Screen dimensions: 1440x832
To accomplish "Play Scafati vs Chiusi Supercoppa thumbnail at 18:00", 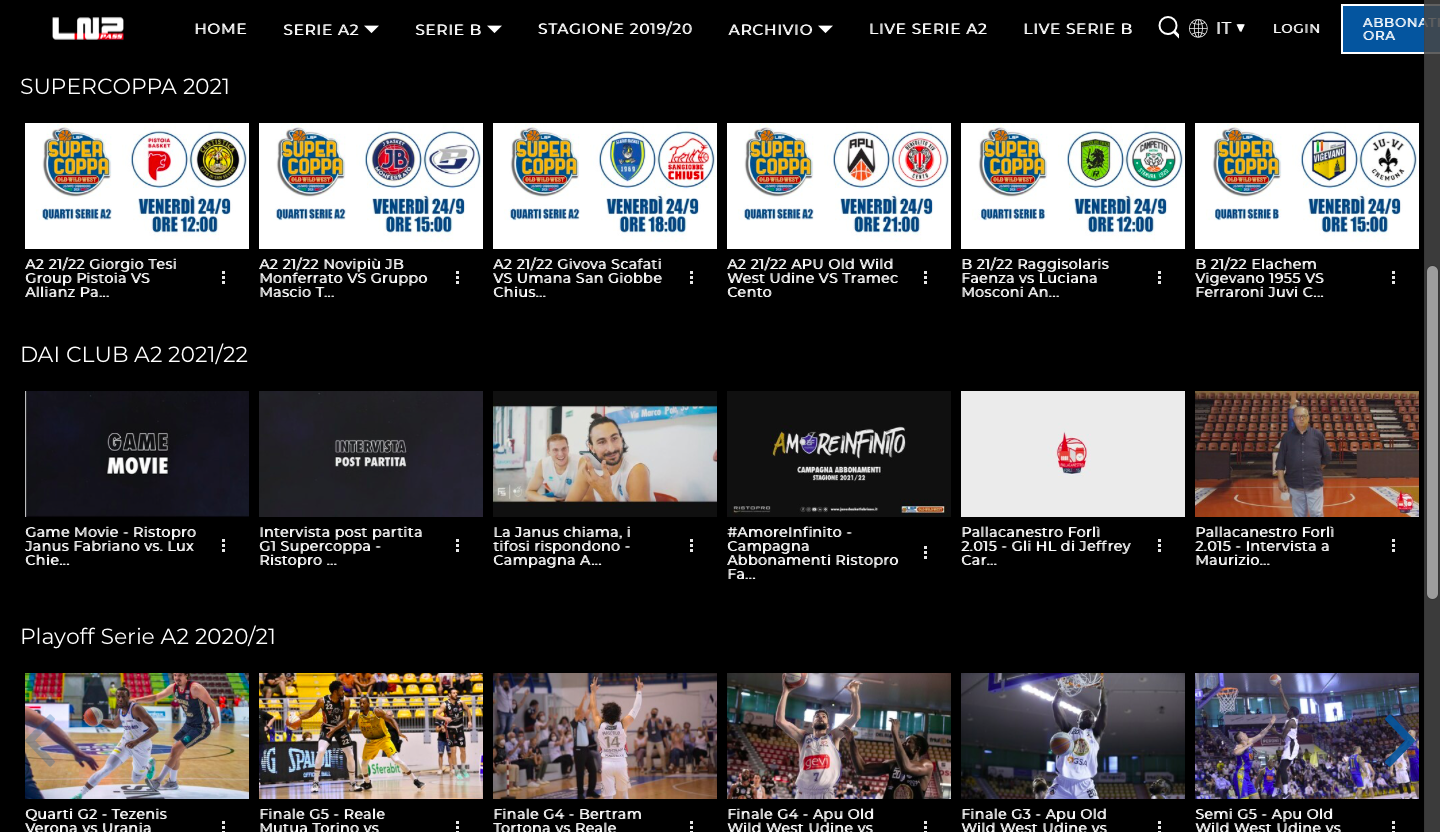I will tap(605, 186).
